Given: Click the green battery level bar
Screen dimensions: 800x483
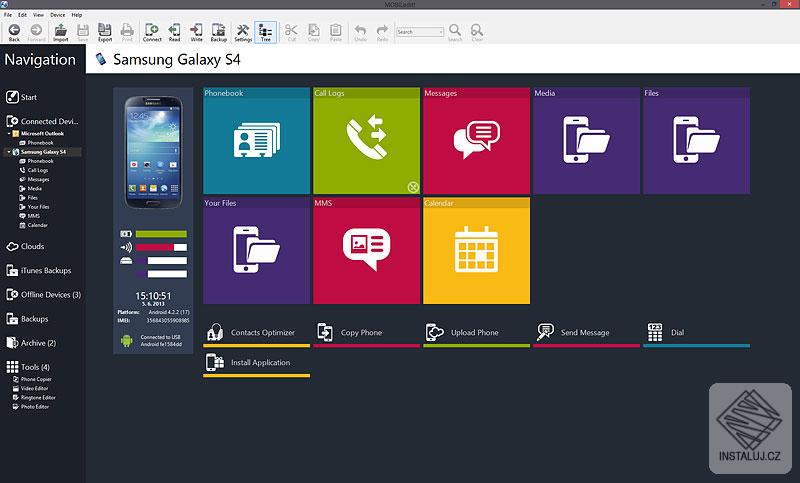Looking at the screenshot, I should [161, 234].
